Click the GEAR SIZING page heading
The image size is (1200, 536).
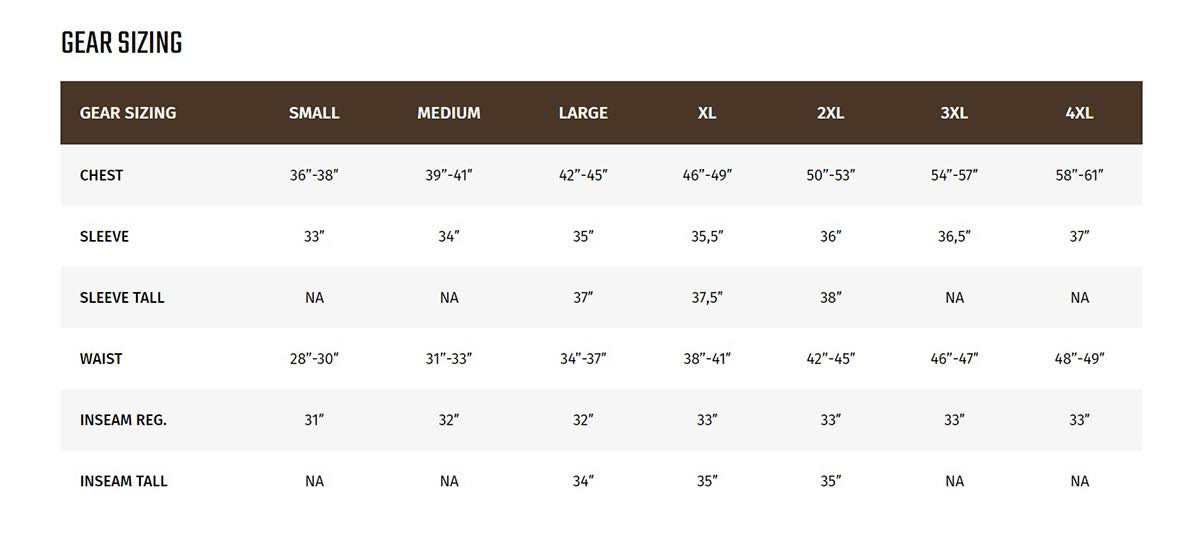pyautogui.click(x=121, y=43)
